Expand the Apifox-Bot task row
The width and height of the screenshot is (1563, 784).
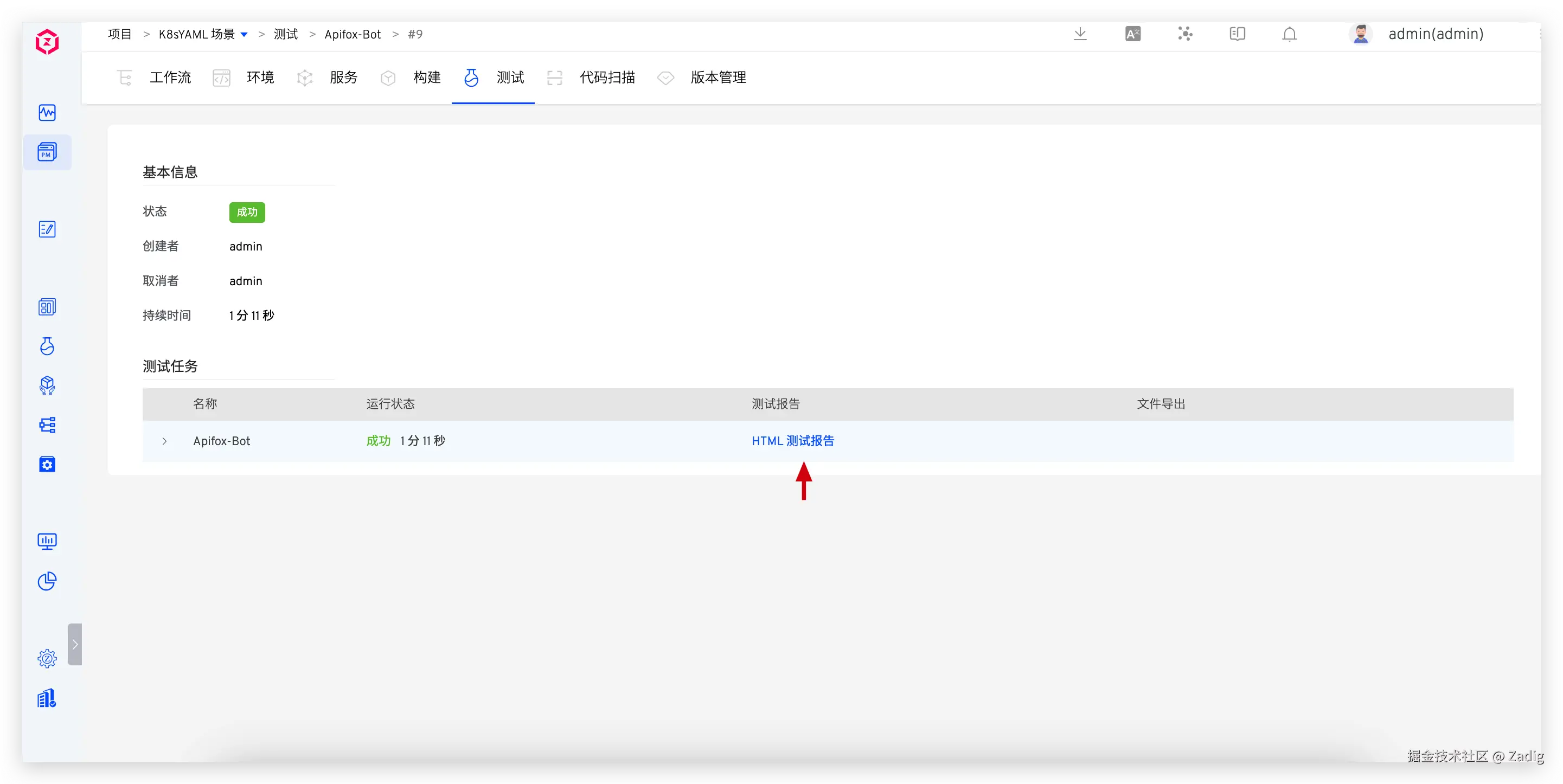[164, 441]
